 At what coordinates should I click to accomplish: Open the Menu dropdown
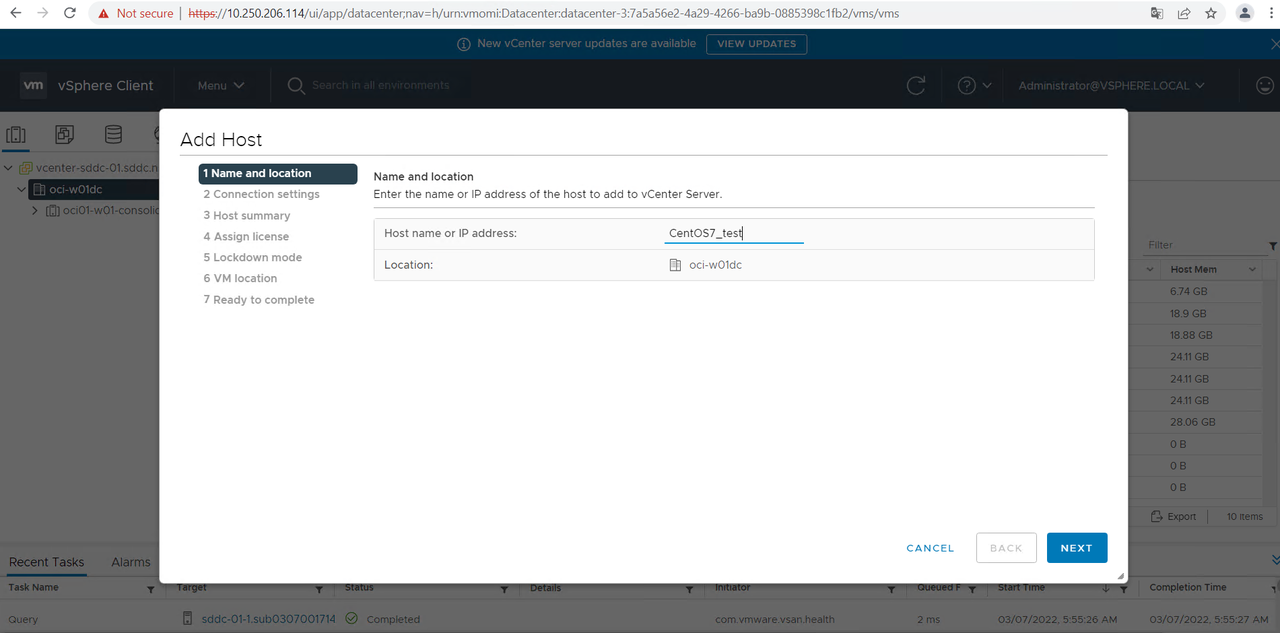(220, 86)
